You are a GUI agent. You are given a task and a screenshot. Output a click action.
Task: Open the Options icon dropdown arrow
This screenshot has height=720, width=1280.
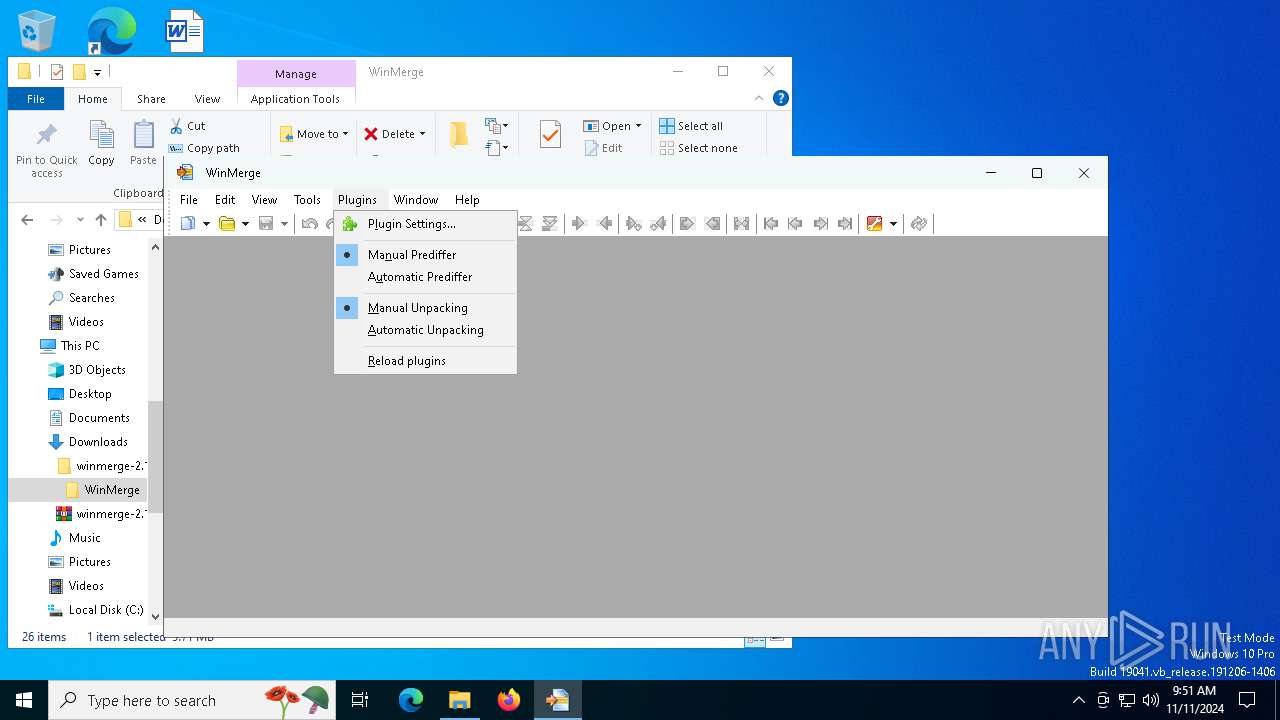tap(893, 224)
